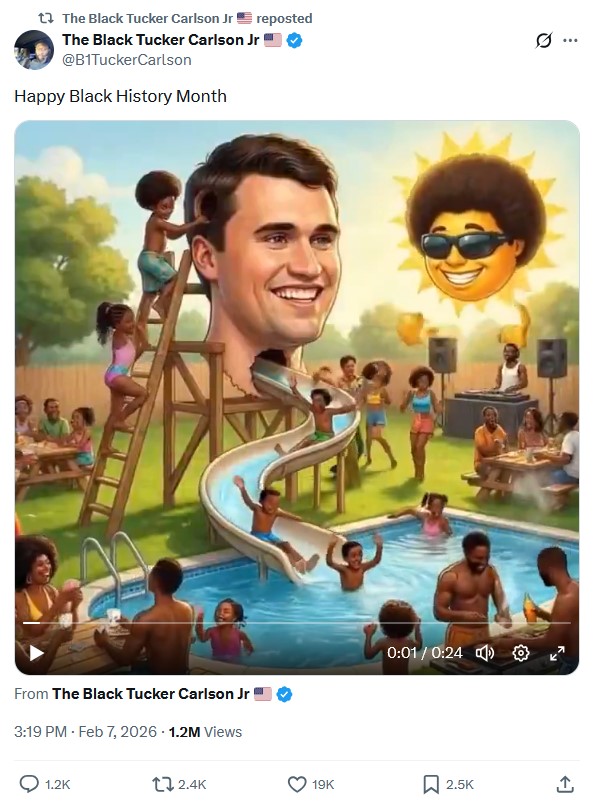This screenshot has height=803, width=594.
Task: Repost this post via retweet icon
Action: (x=162, y=784)
